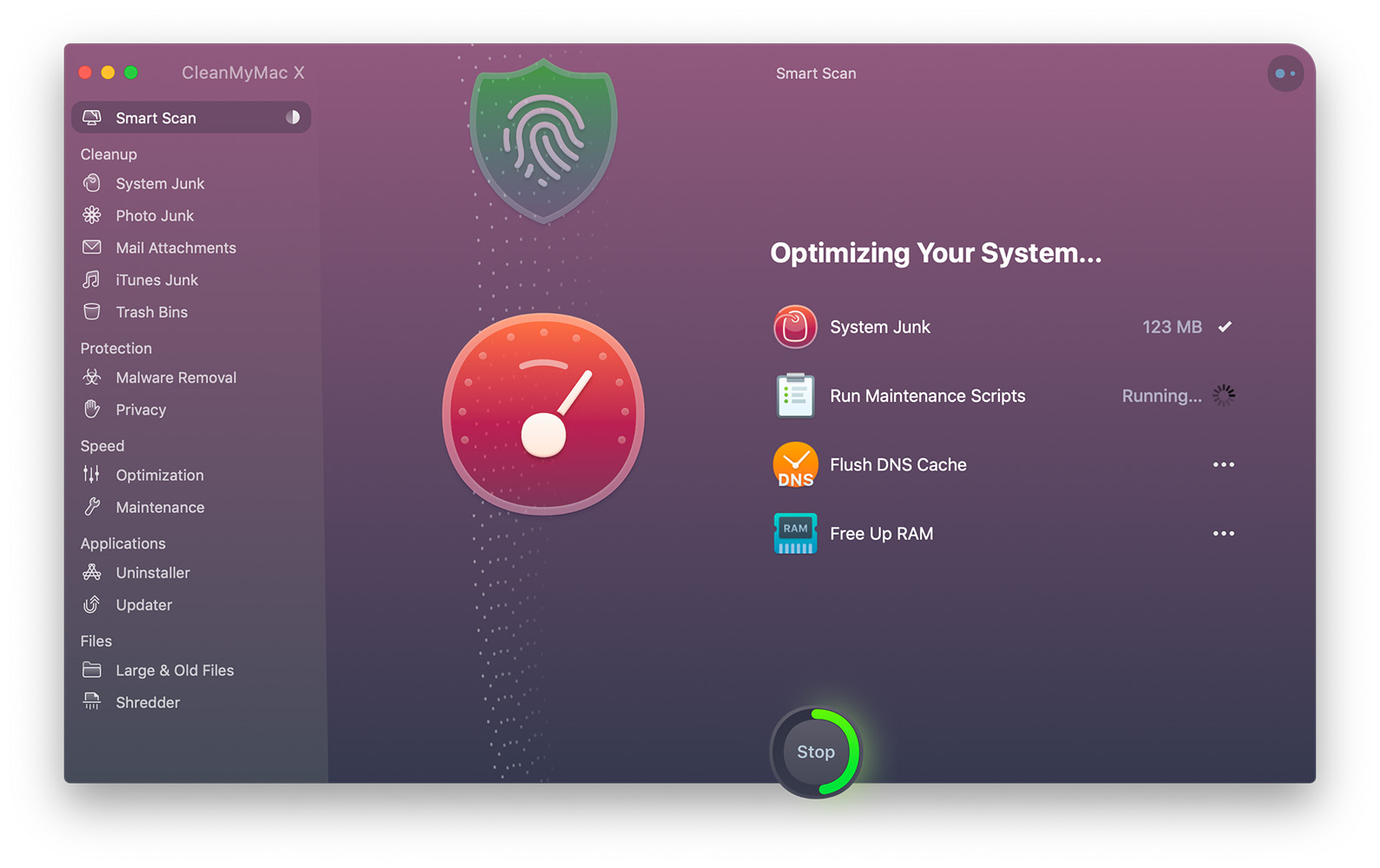
Task: Open Malware Removal via its biohazard icon
Action: point(92,378)
